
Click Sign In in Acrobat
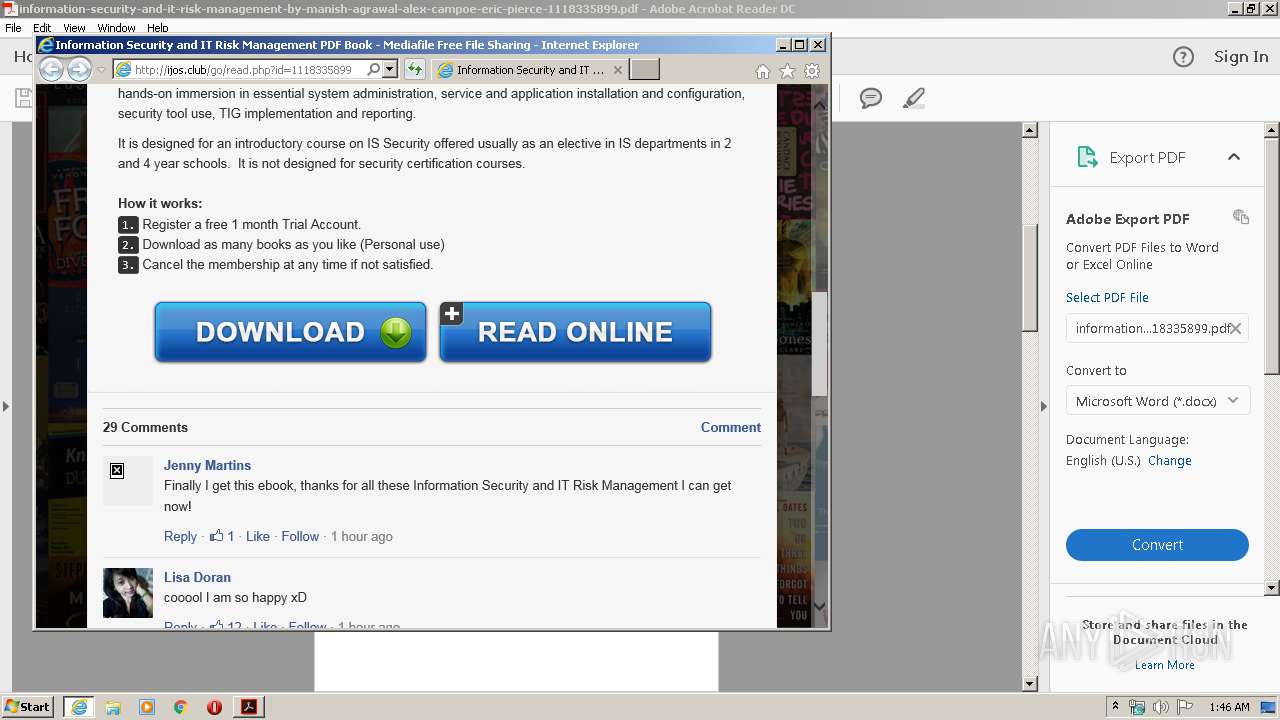click(x=1241, y=57)
